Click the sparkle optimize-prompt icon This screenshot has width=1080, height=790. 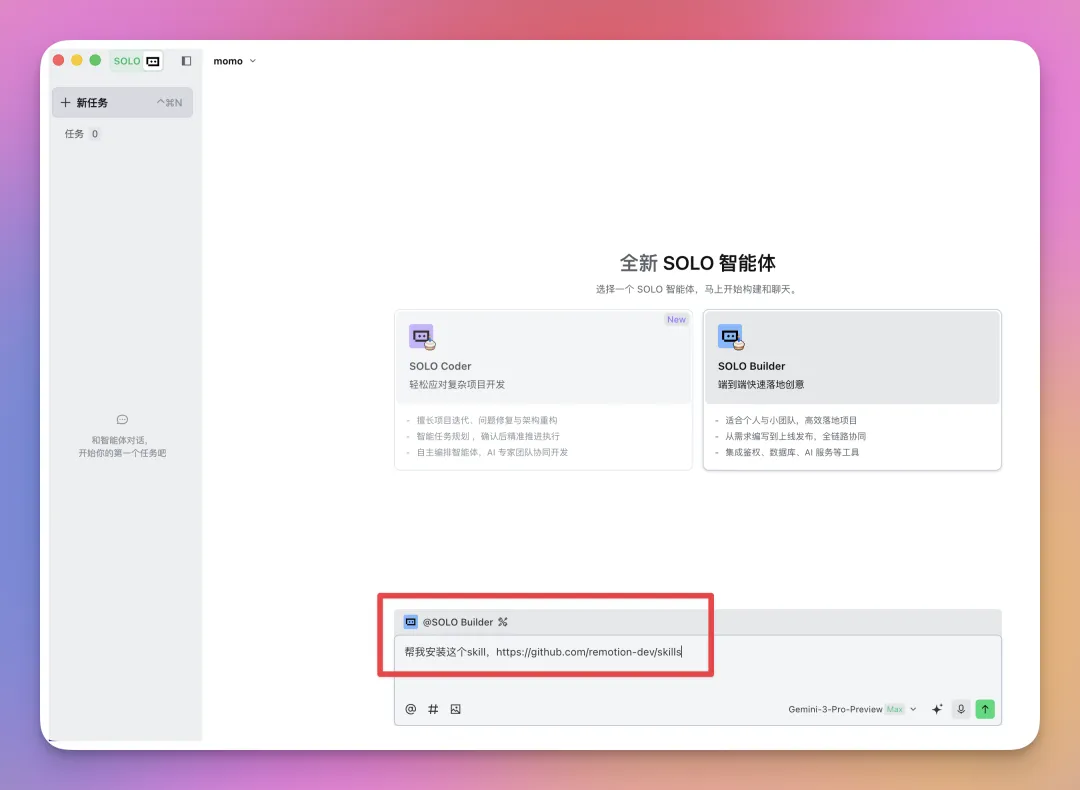937,709
